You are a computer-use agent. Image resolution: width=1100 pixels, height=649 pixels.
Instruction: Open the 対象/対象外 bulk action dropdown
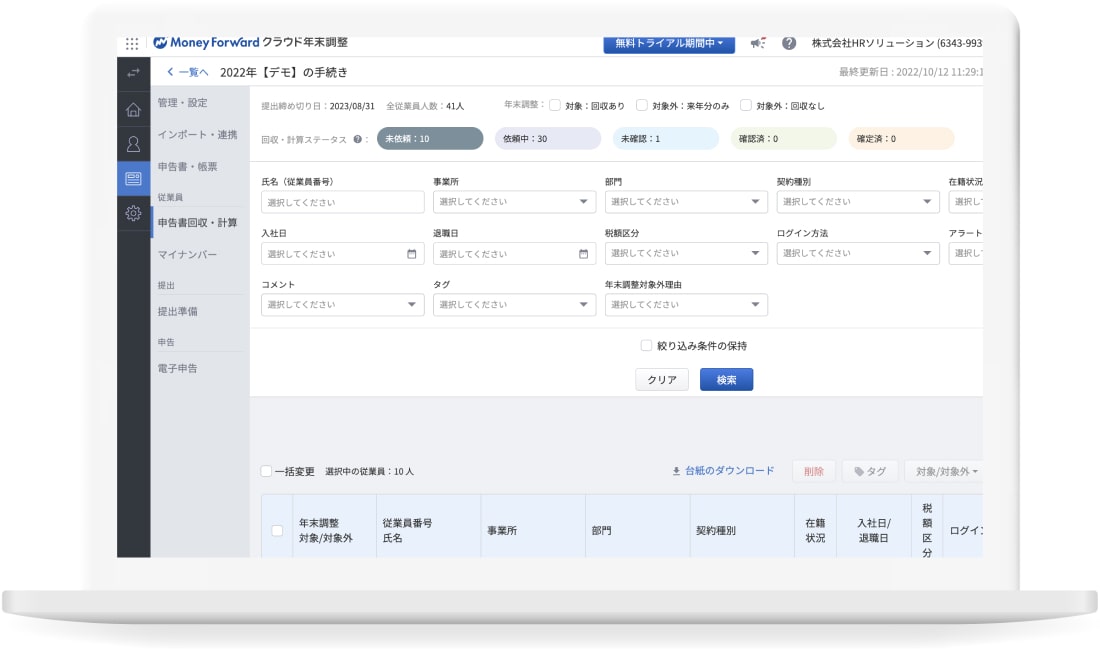945,471
